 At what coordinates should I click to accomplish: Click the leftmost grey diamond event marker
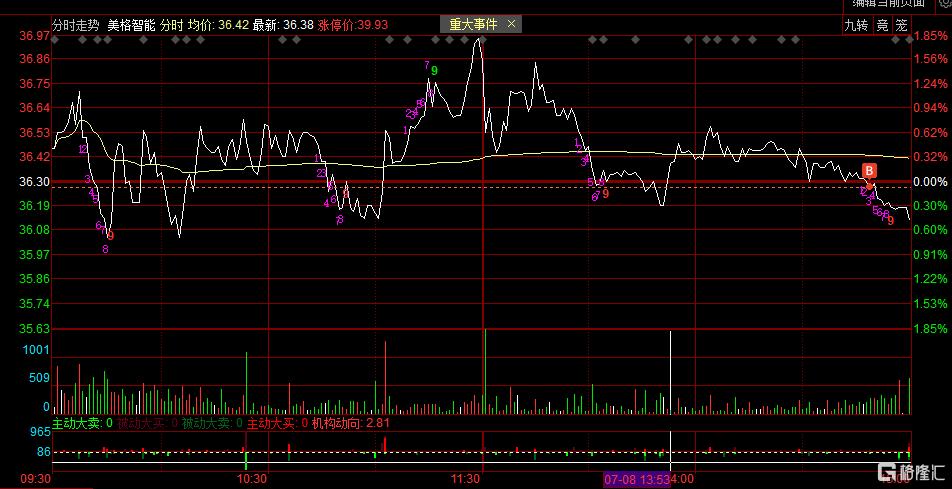(x=55, y=40)
